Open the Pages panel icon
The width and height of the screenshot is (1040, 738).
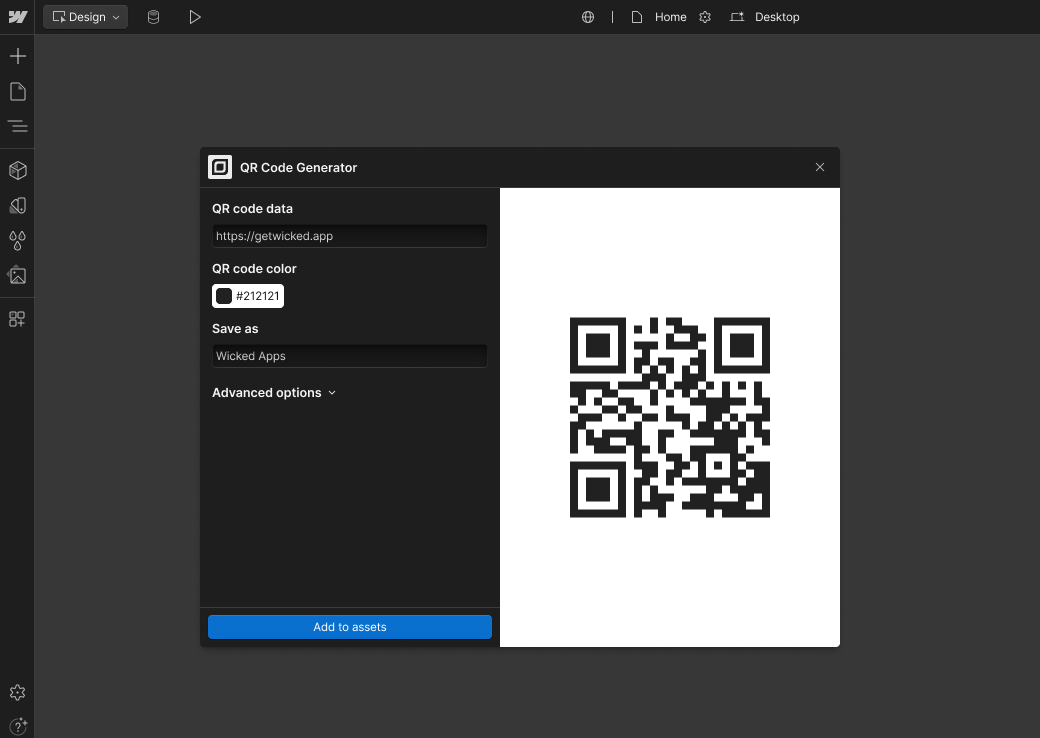pyautogui.click(x=18, y=92)
